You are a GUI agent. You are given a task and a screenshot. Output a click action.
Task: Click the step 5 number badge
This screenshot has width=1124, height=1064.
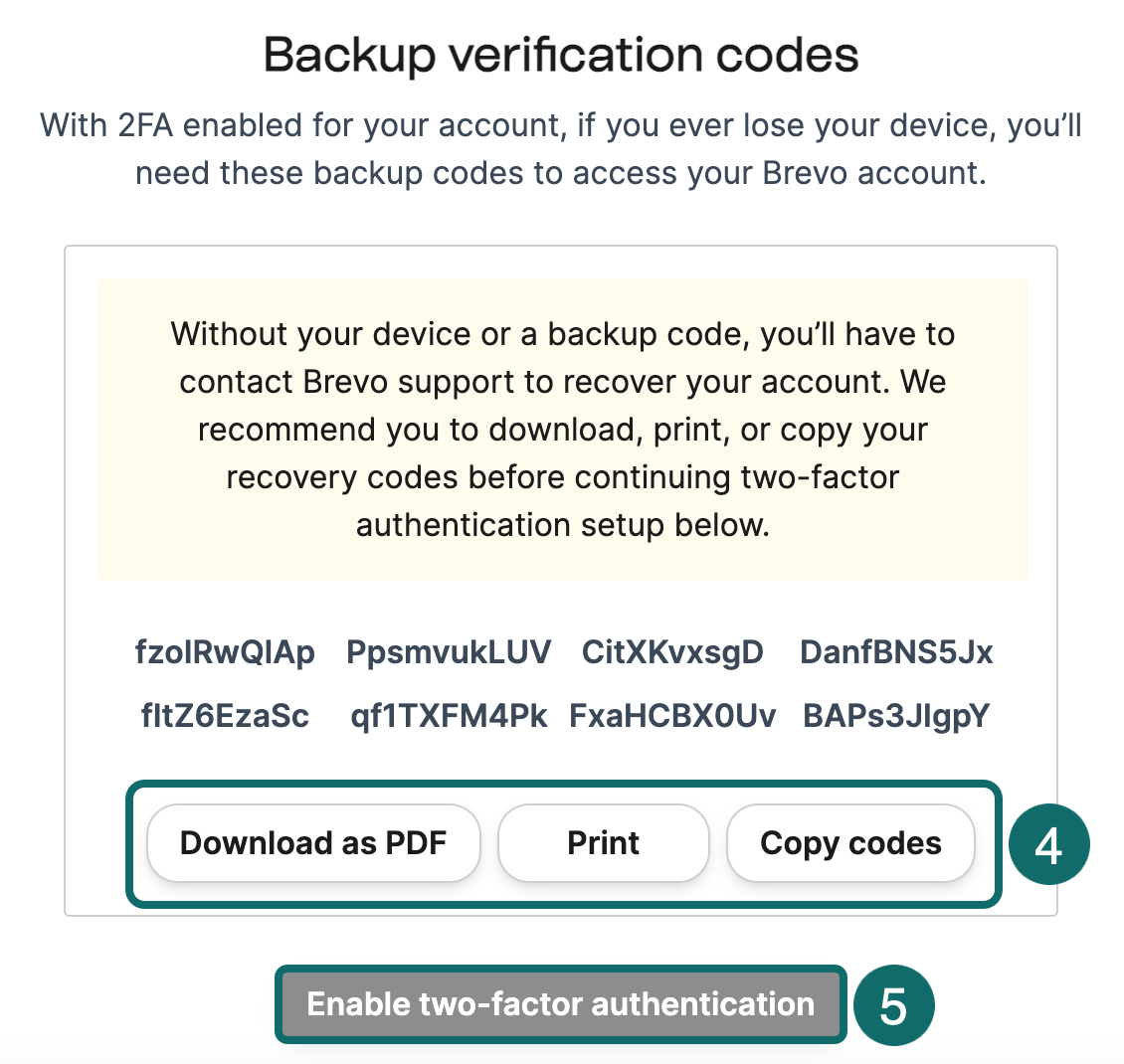pyautogui.click(x=893, y=1005)
